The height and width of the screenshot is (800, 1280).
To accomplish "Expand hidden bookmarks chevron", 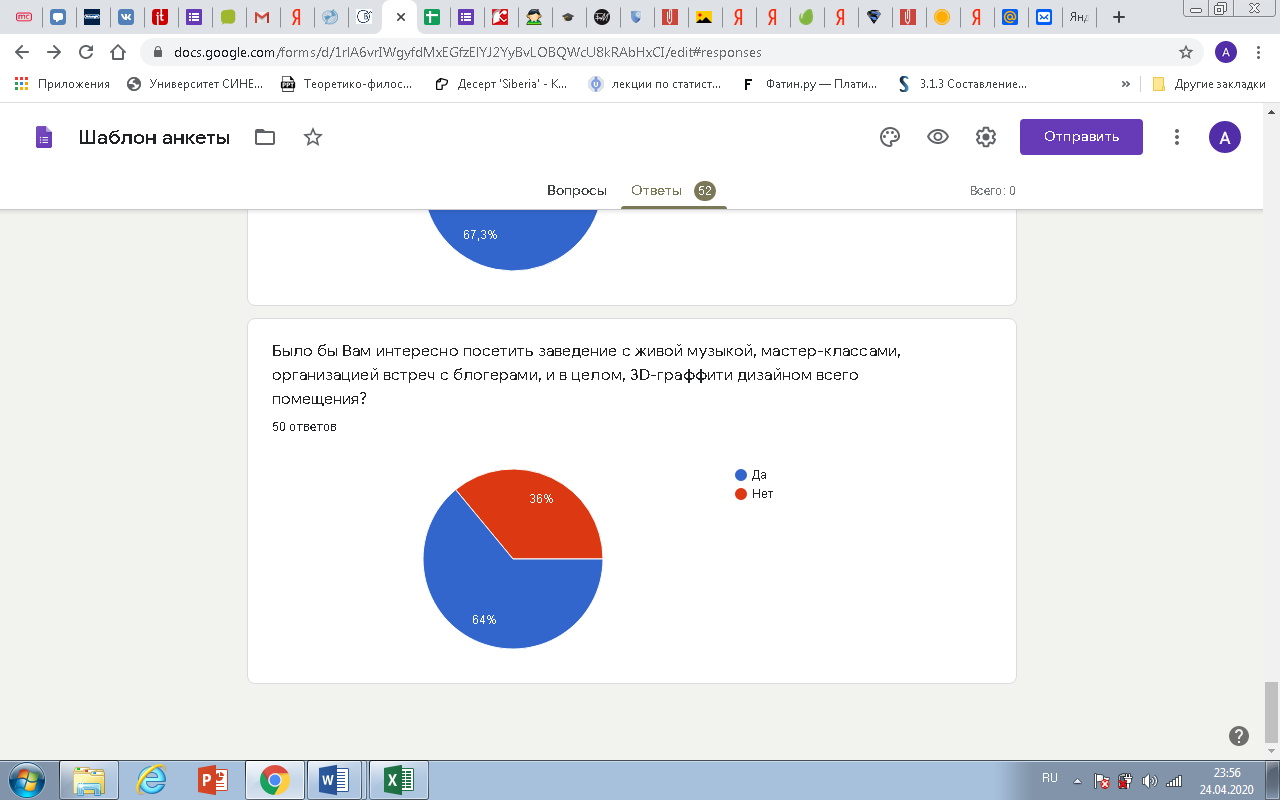I will [x=1126, y=84].
